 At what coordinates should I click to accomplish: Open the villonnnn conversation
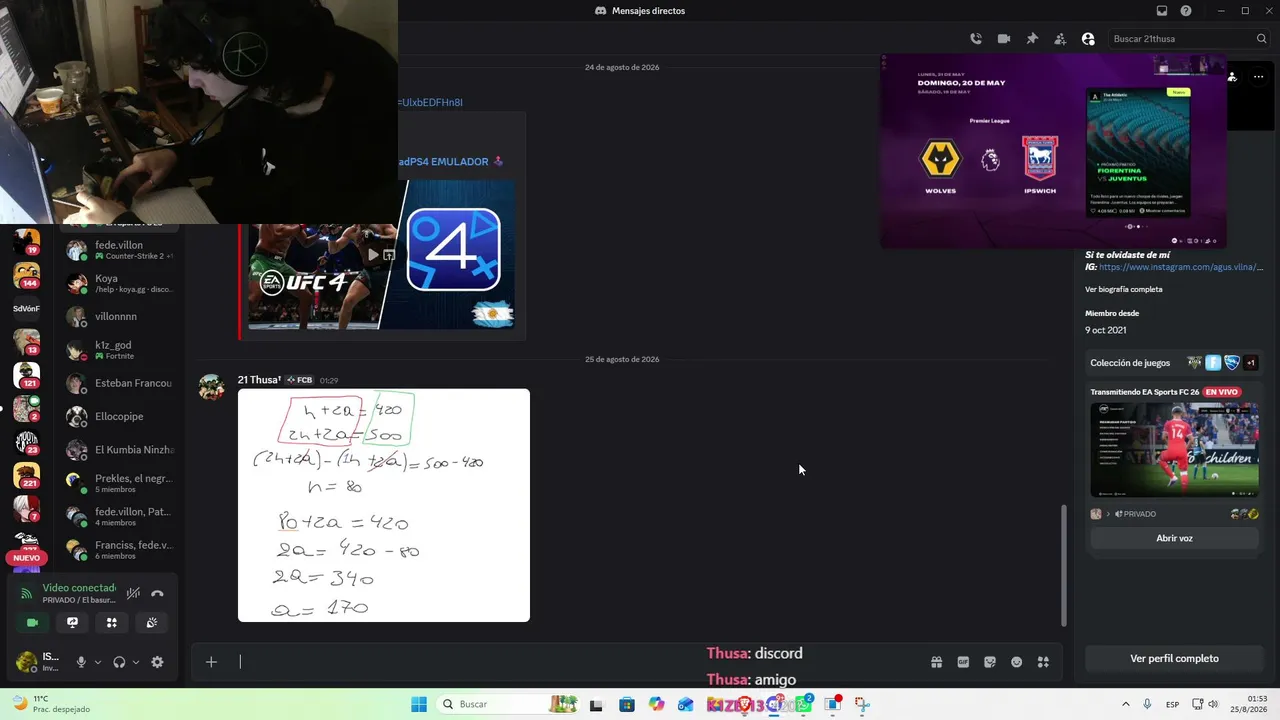[x=119, y=316]
